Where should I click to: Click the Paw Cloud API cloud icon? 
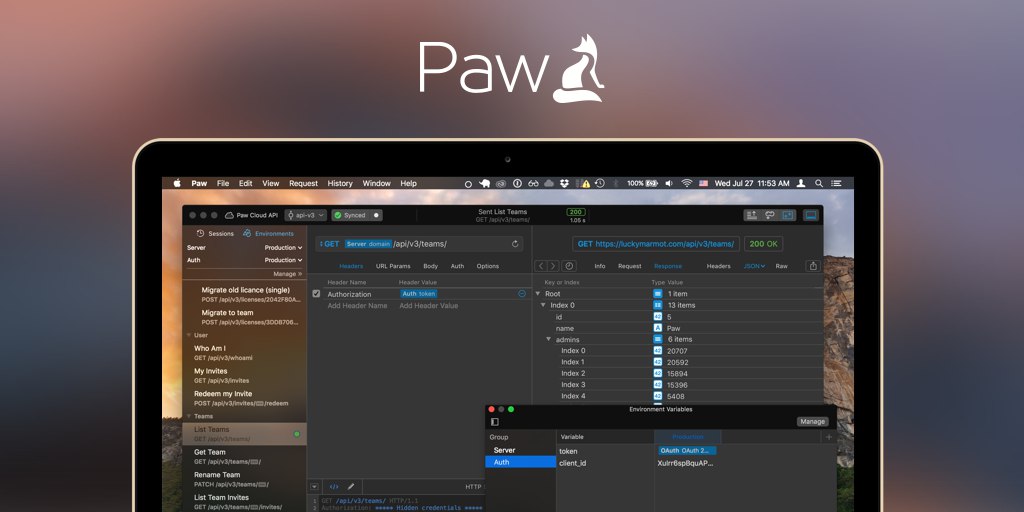[x=229, y=215]
